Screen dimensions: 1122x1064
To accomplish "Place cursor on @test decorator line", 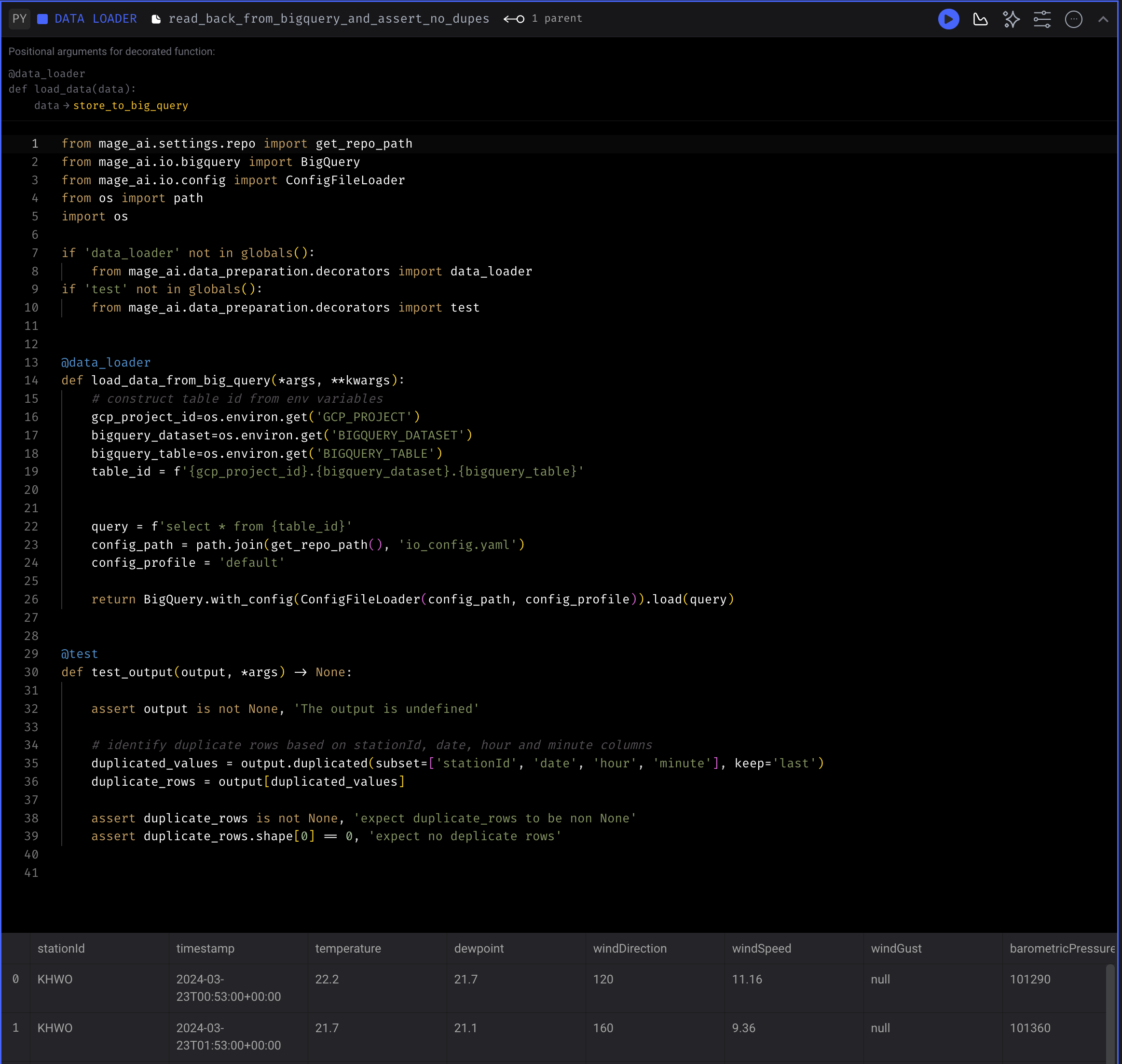I will (x=80, y=654).
